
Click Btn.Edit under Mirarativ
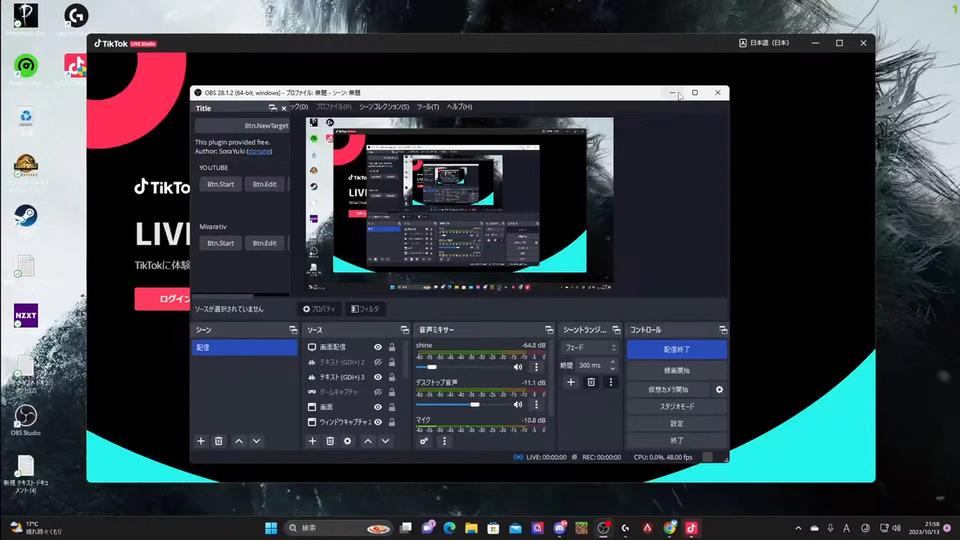point(264,243)
